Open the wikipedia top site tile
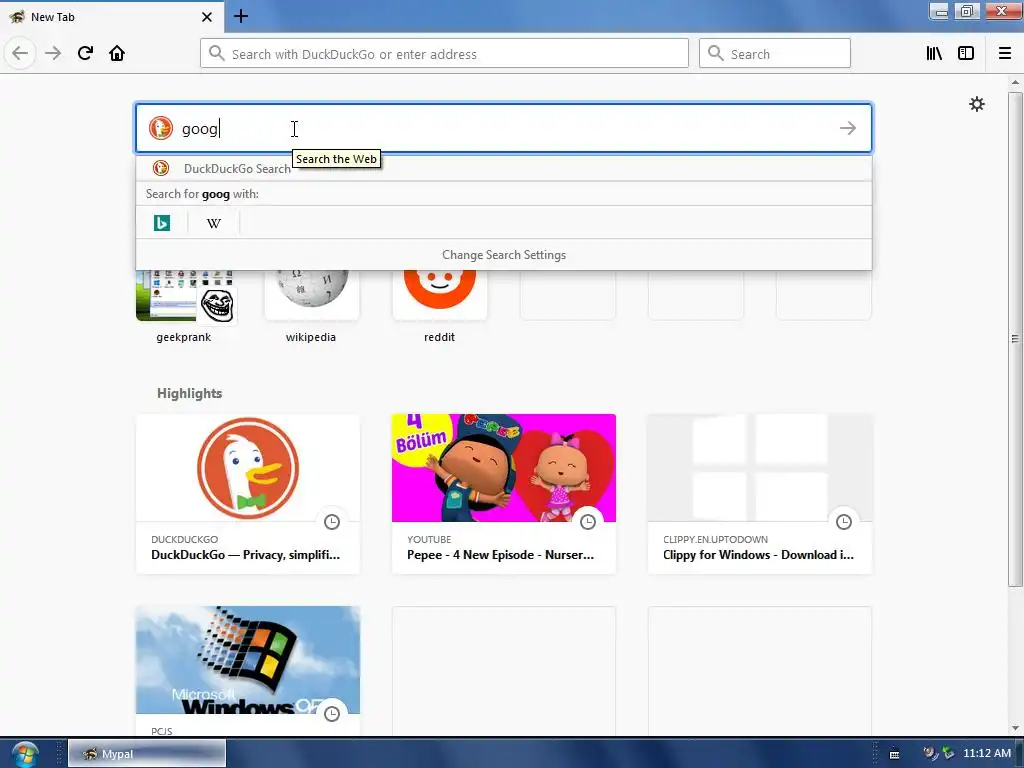Screen dimensions: 1024x768 click(x=312, y=296)
